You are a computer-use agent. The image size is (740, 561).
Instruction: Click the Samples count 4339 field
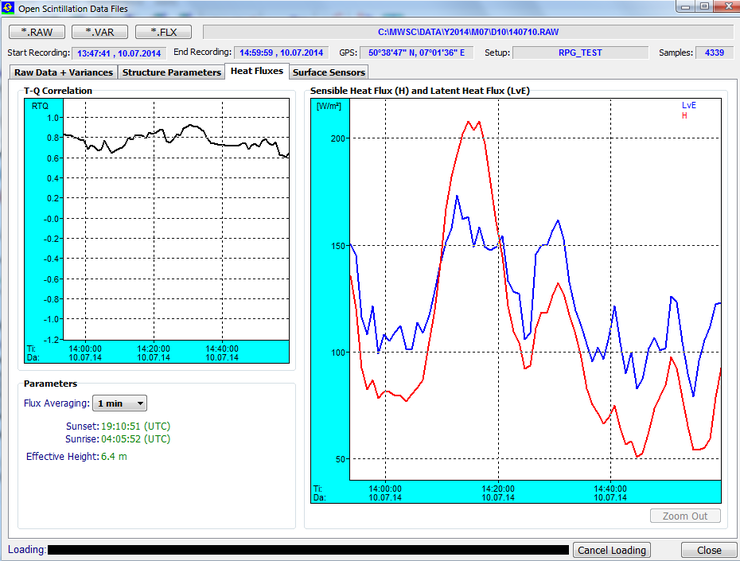tap(714, 53)
